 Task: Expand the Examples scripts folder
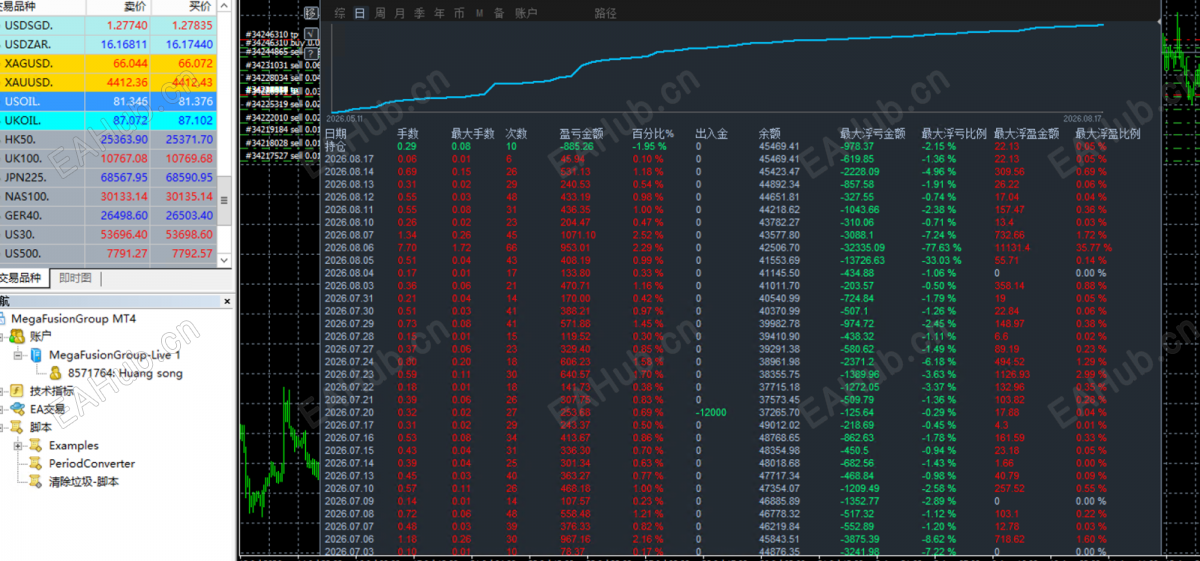click(17, 445)
